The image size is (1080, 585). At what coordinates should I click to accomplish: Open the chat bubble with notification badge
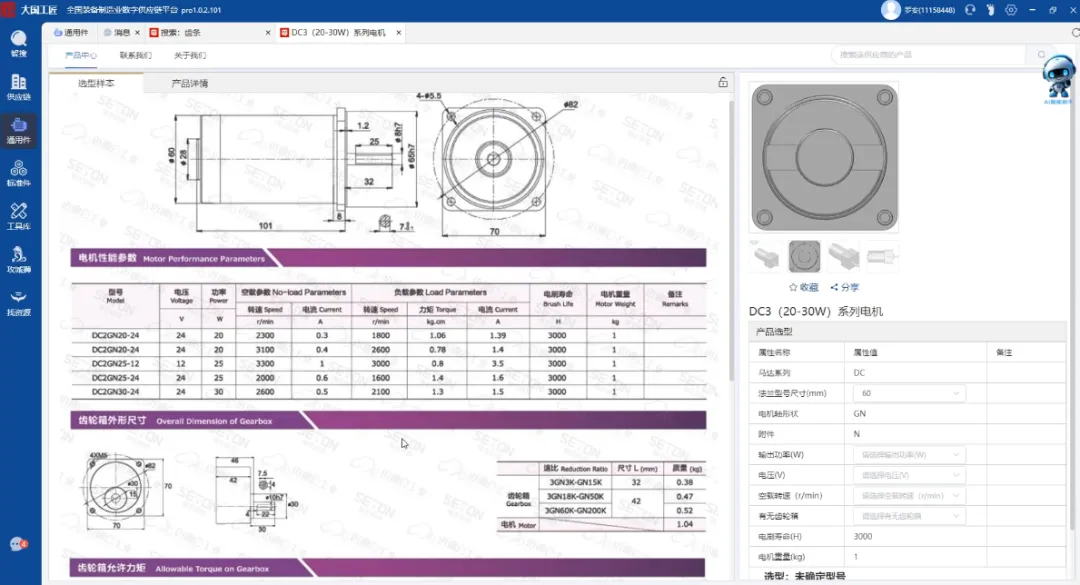pyautogui.click(x=19, y=544)
